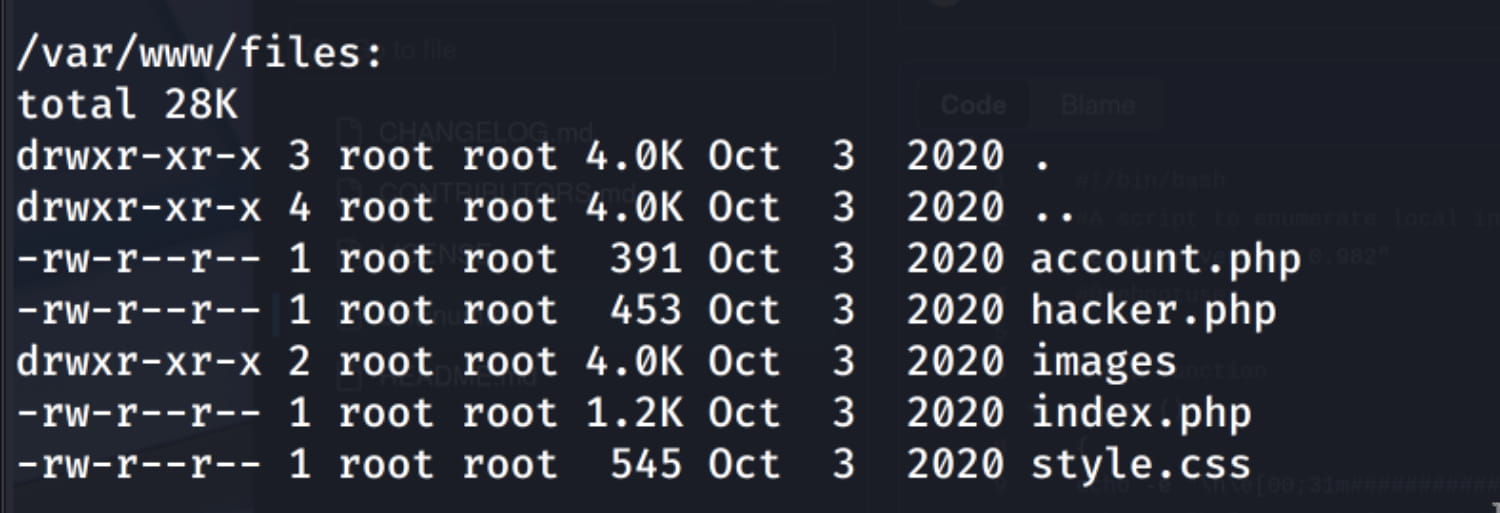Click the 'total 28K' line

coord(127,104)
